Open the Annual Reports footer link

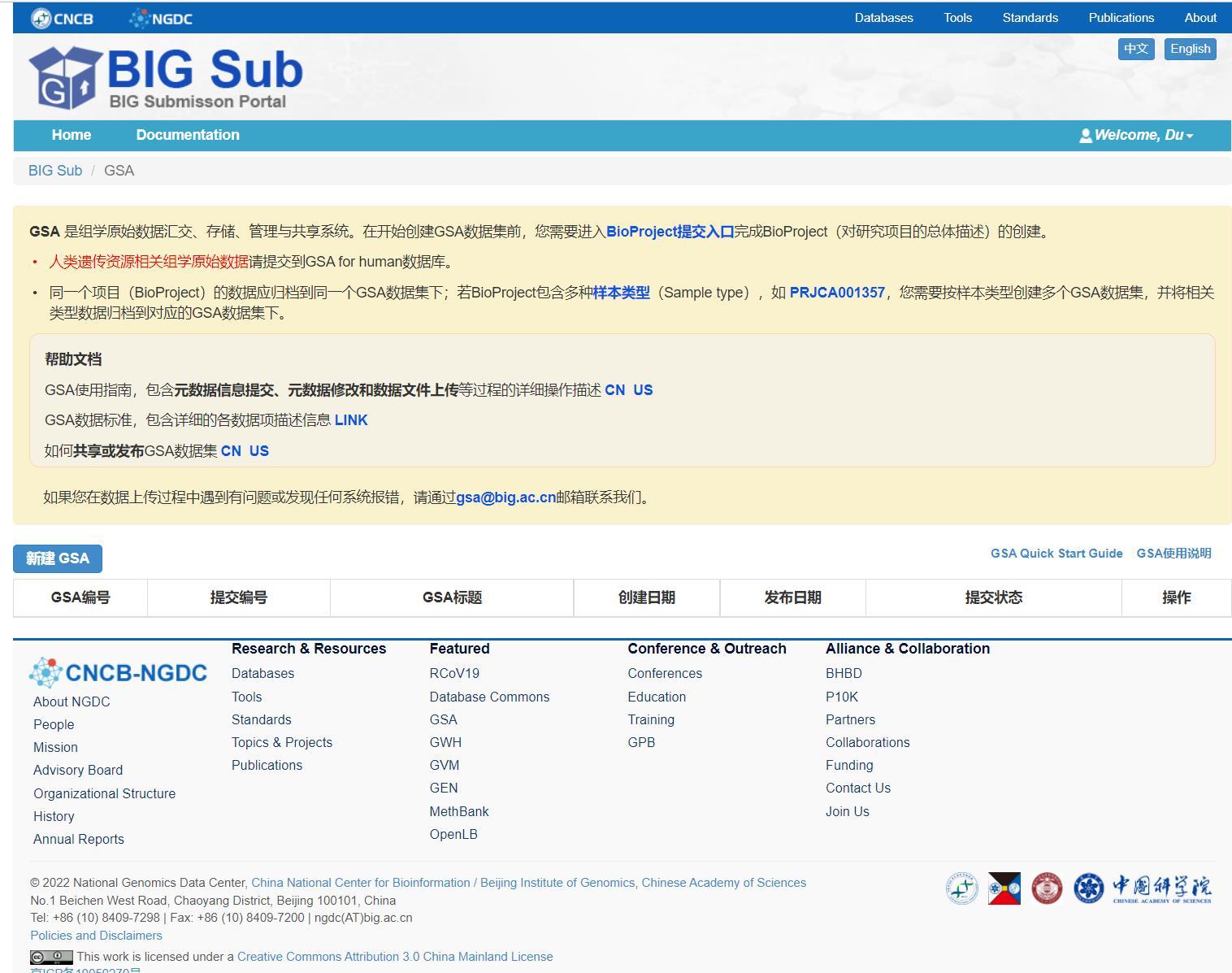click(x=79, y=839)
